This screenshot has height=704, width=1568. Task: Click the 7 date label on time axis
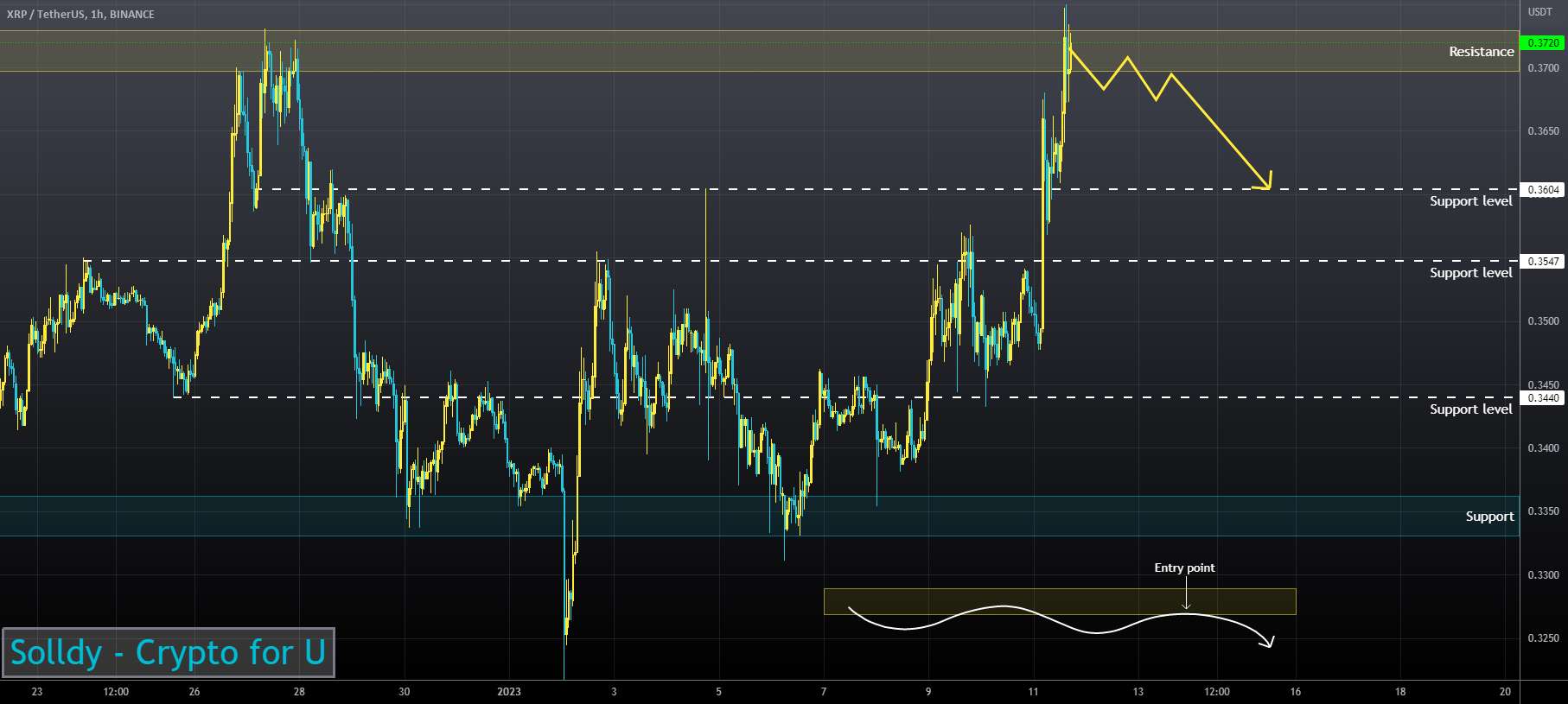pyautogui.click(x=824, y=692)
